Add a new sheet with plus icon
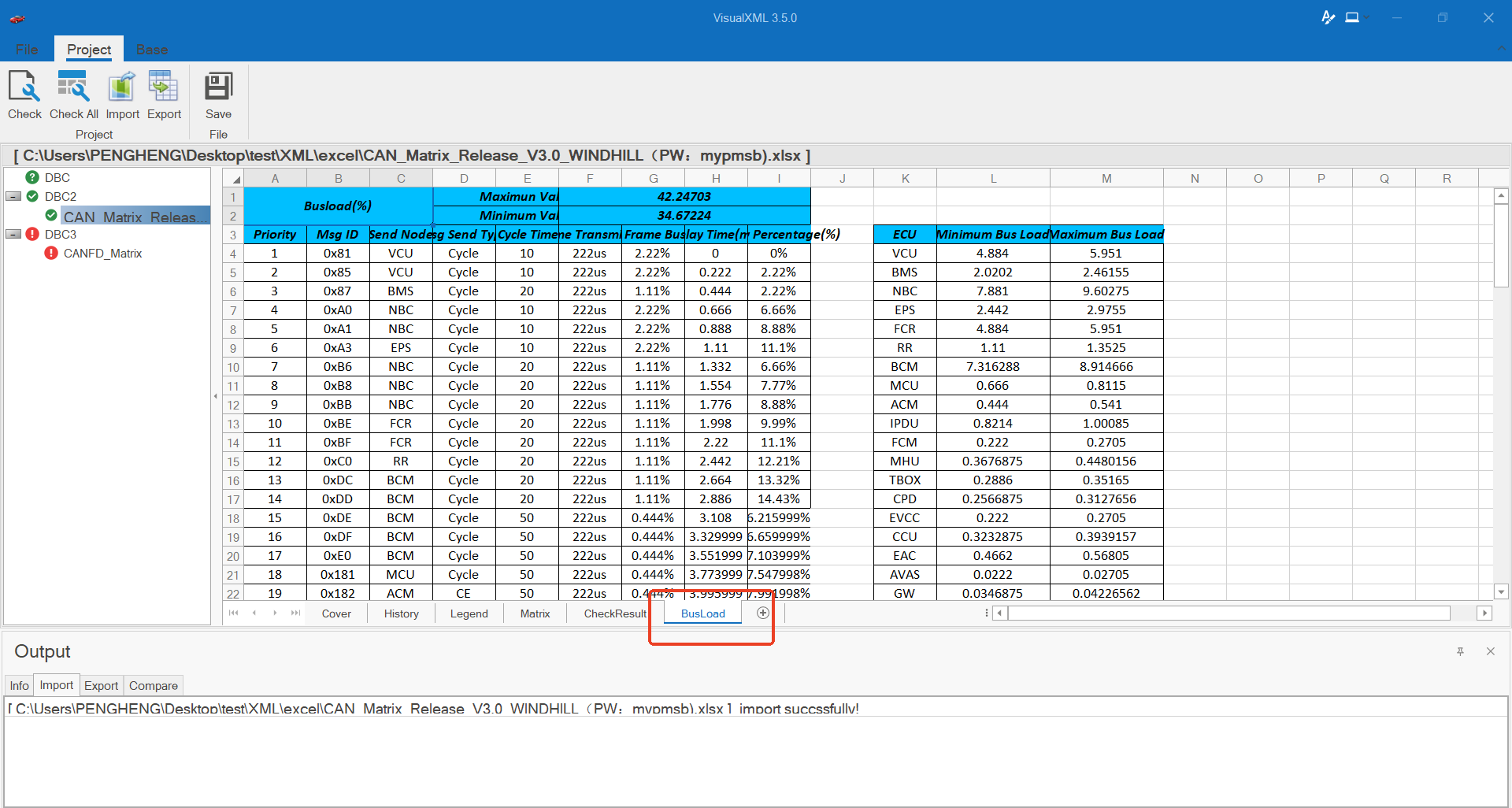 click(762, 613)
